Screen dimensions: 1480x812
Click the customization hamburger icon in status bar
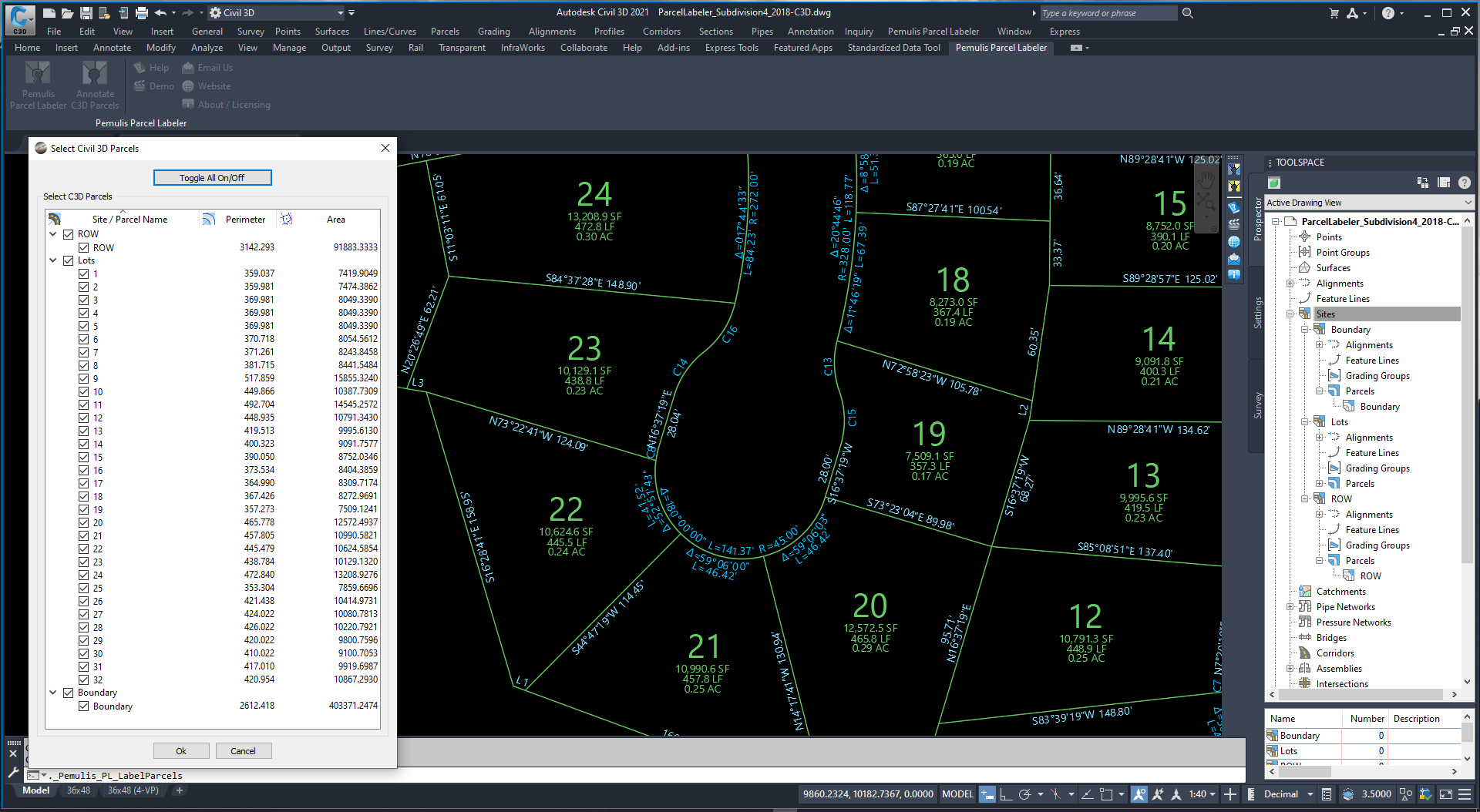click(1465, 794)
